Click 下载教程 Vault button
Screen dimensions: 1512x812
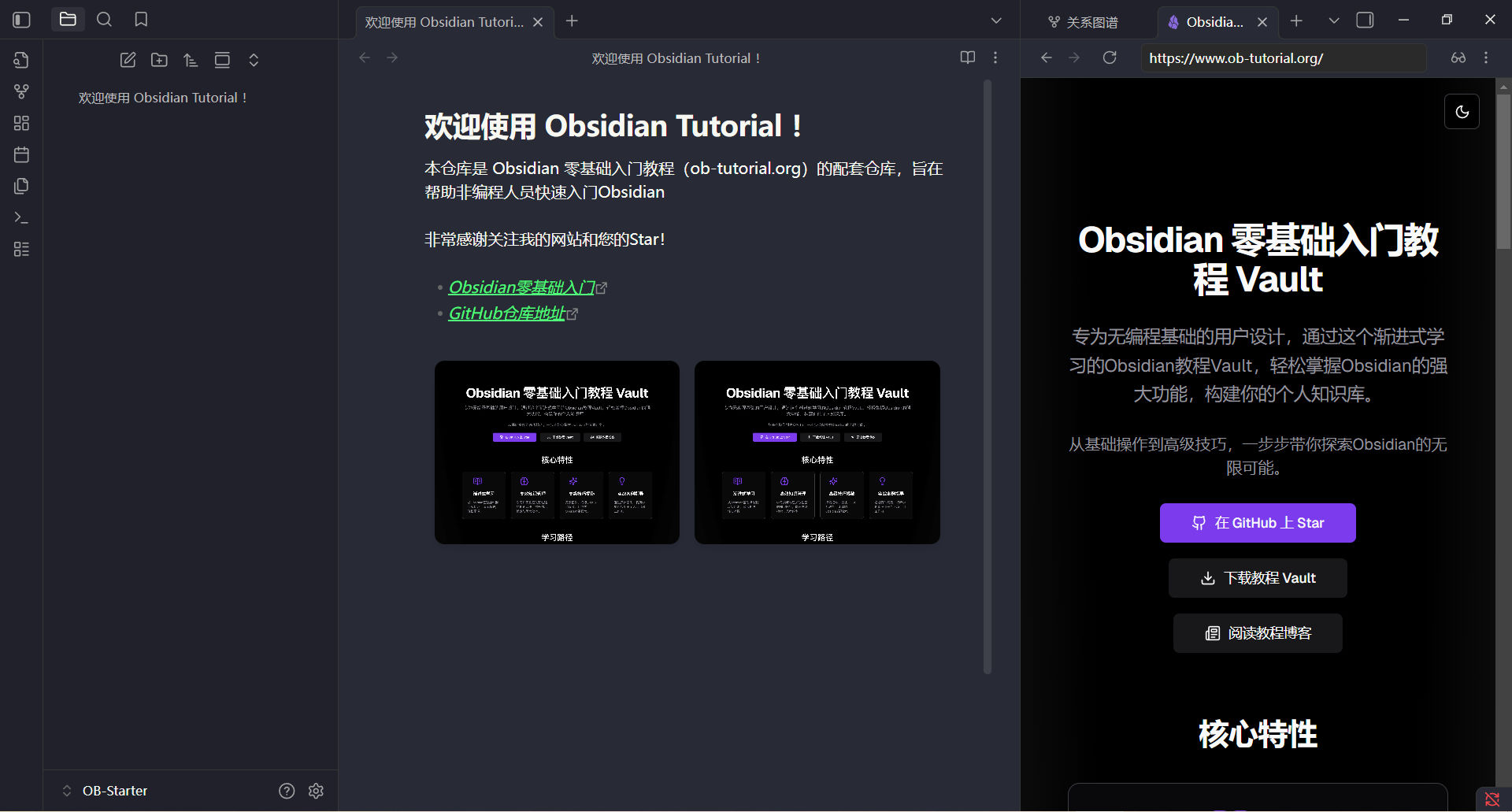(x=1258, y=578)
